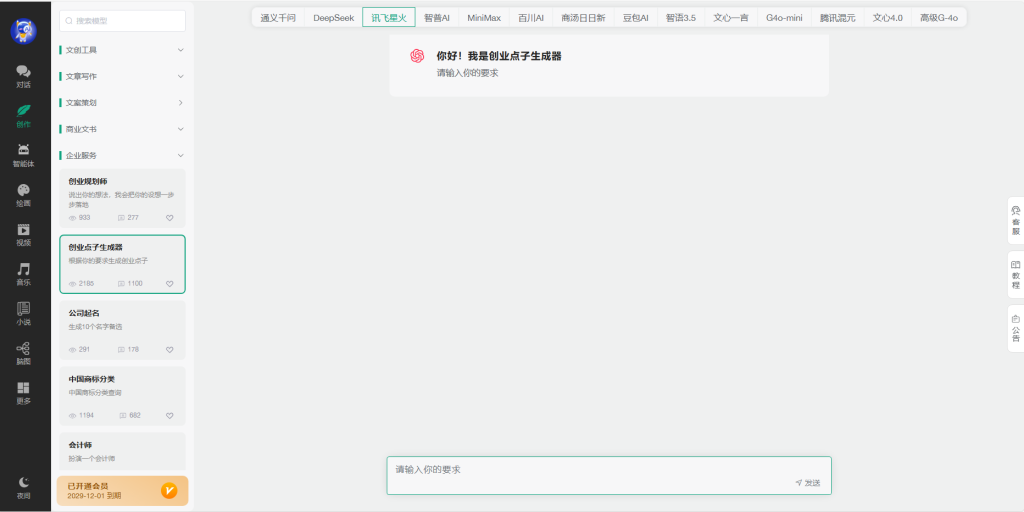The width and height of the screenshot is (1024, 512).
Task: Switch to 腾讯混元 model tab
Action: [x=838, y=18]
